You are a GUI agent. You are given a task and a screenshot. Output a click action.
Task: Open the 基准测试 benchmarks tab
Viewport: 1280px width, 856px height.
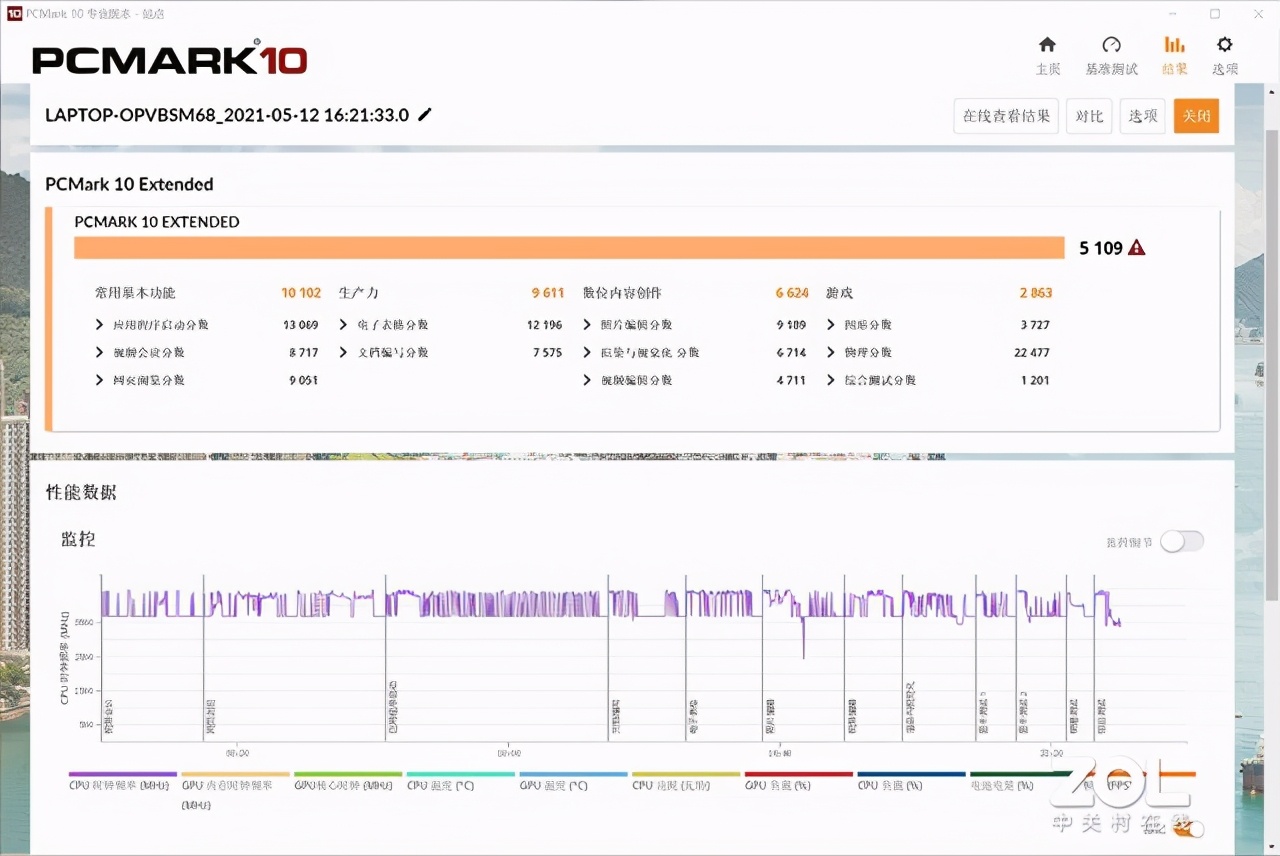click(1111, 56)
